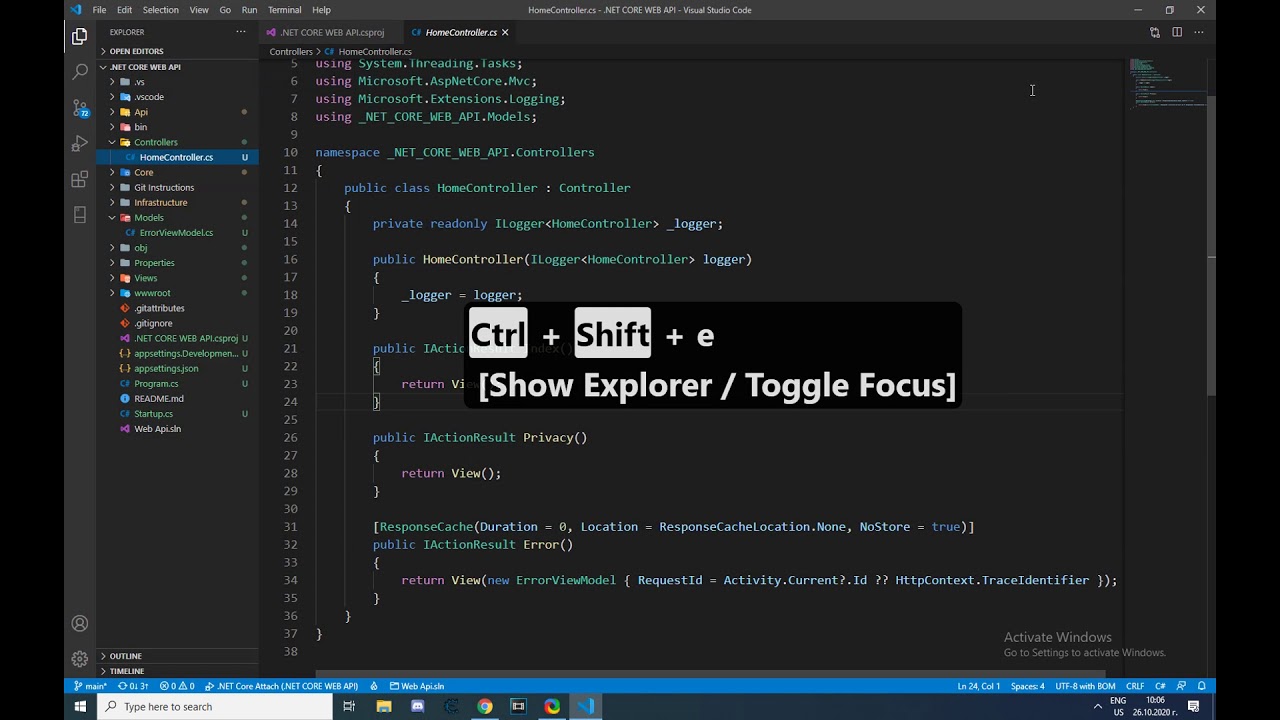Viewport: 1280px width, 720px height.
Task: Click the VS Code logo in title bar
Action: pos(76,10)
